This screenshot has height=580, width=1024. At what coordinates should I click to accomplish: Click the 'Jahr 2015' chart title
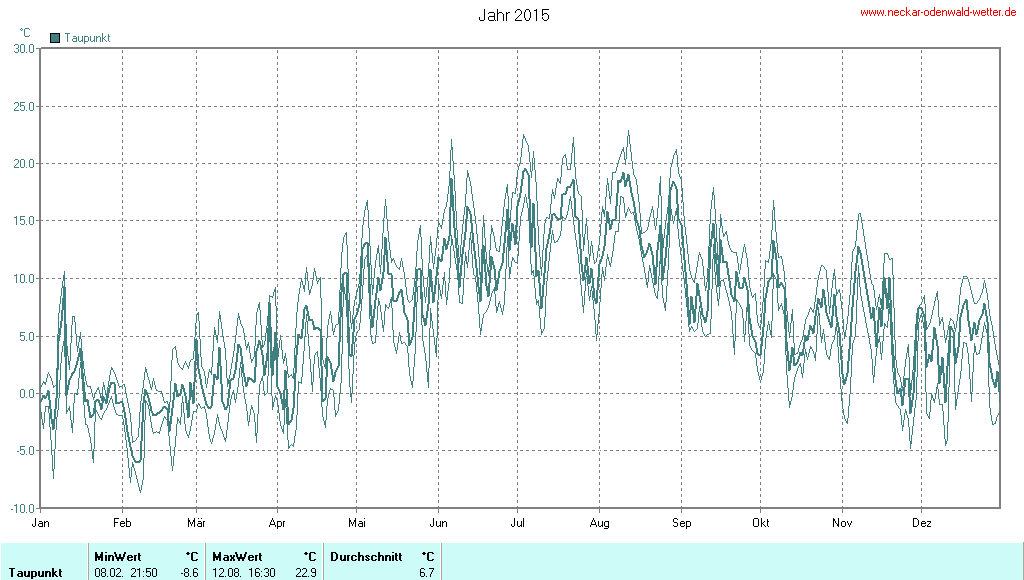513,15
